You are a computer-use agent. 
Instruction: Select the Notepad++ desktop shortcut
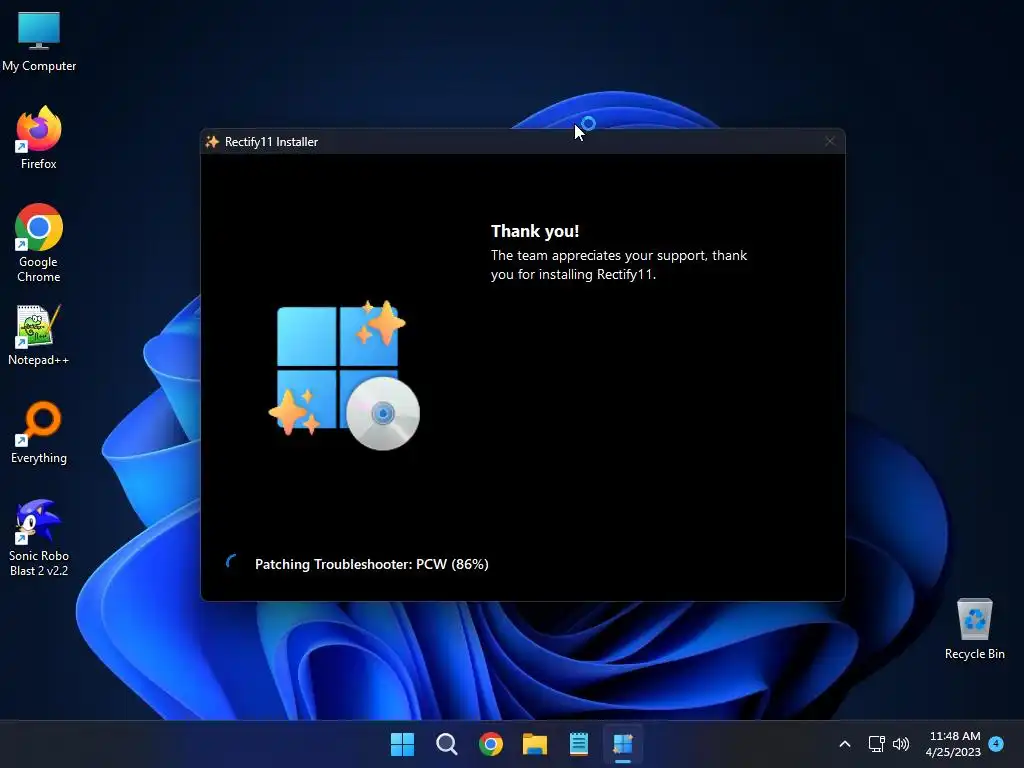(39, 335)
